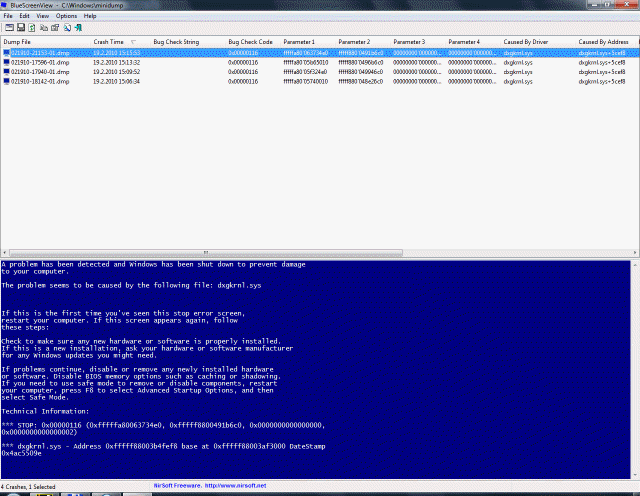Select 021910-18142-01.dmp file name
This screenshot has height=496, width=640.
point(40,81)
